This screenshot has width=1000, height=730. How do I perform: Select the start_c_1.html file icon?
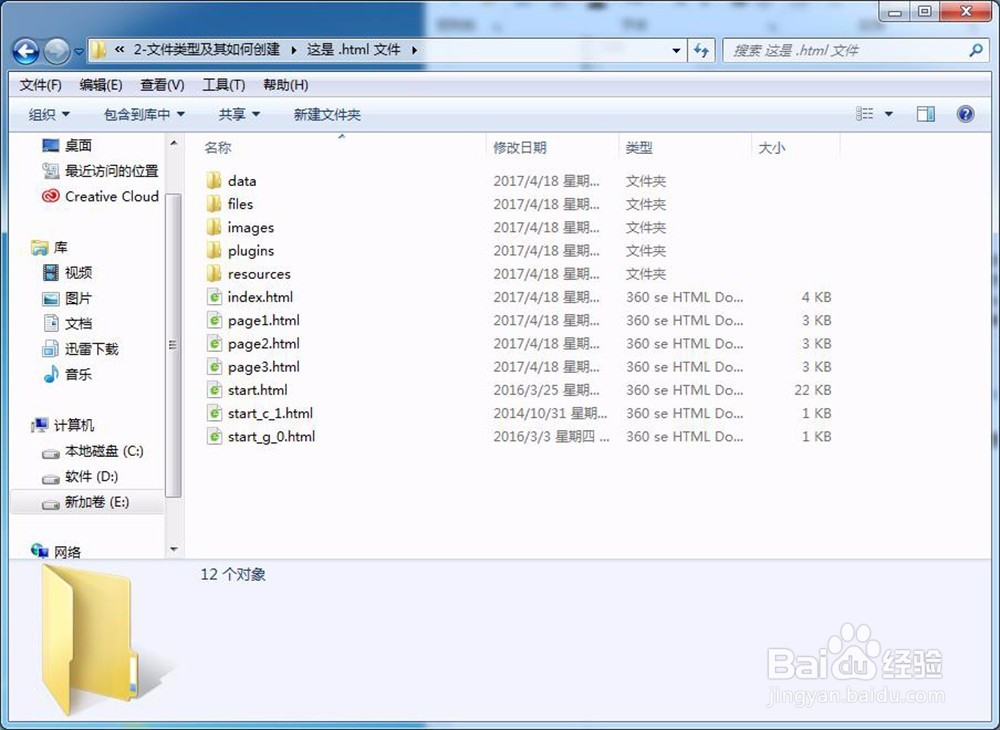pyautogui.click(x=215, y=413)
